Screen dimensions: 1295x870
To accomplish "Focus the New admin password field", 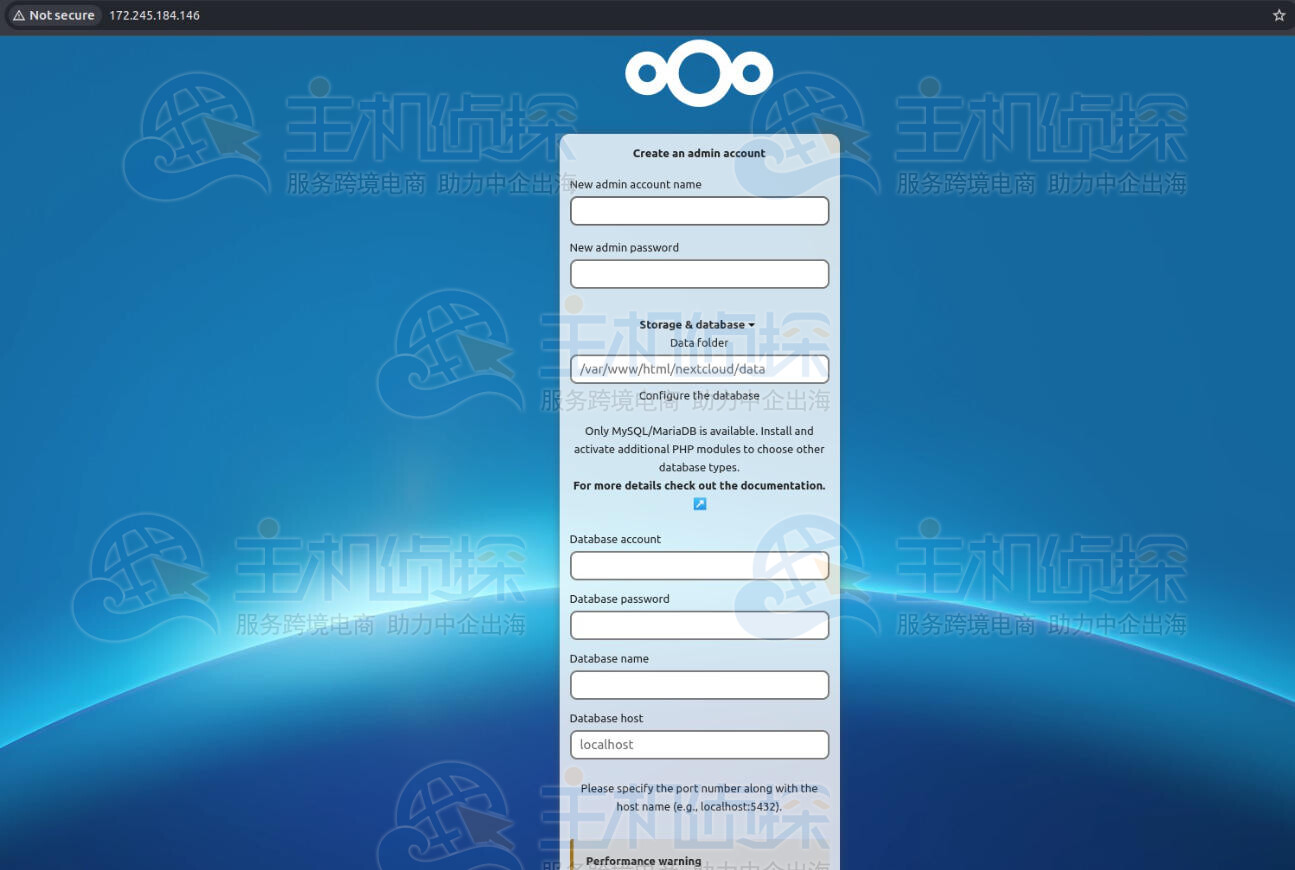I will pyautogui.click(x=699, y=274).
